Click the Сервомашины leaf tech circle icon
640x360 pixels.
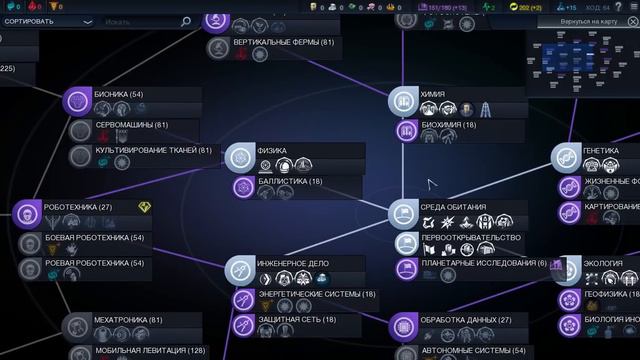point(80,131)
